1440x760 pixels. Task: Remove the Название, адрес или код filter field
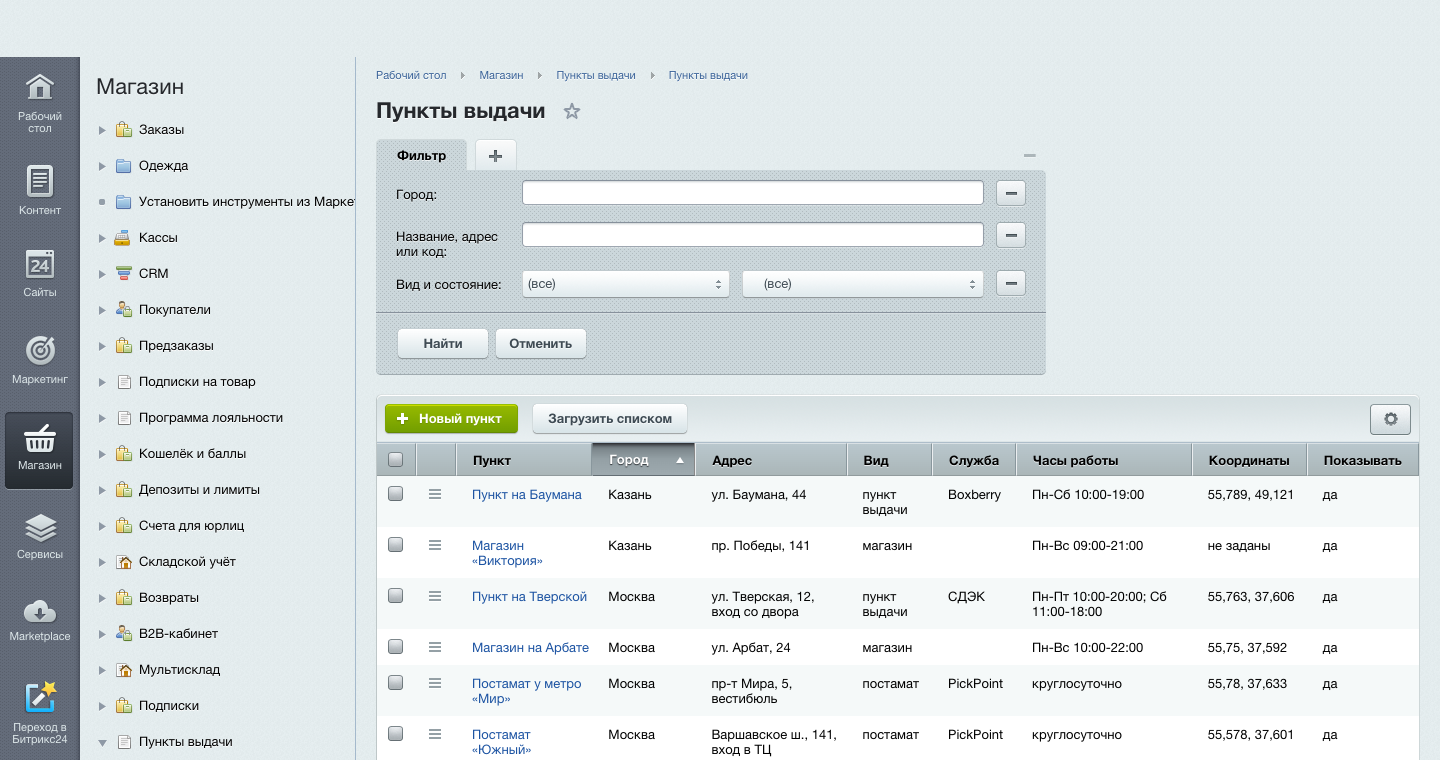[1011, 235]
